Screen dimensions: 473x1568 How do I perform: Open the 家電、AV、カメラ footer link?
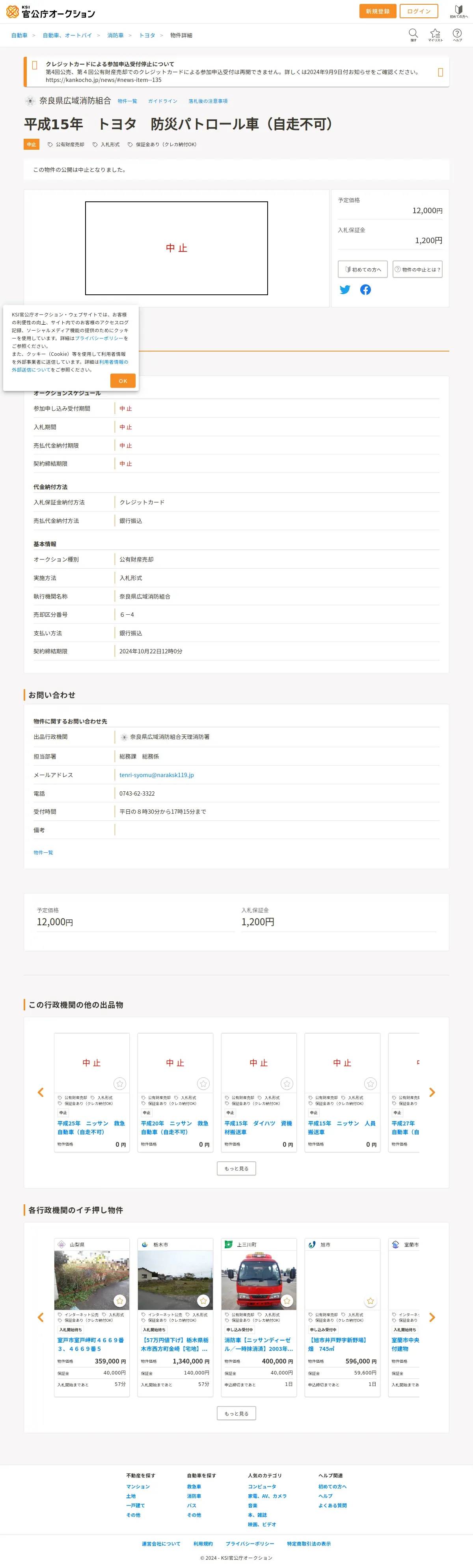click(267, 1495)
